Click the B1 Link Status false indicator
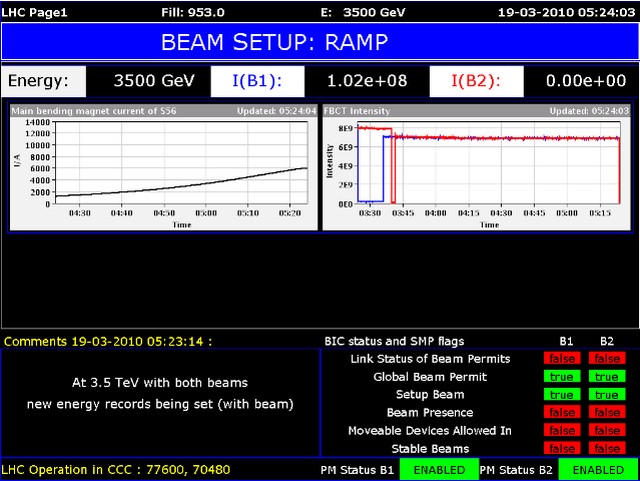Screen dimensions: 640x481 [x=562, y=359]
